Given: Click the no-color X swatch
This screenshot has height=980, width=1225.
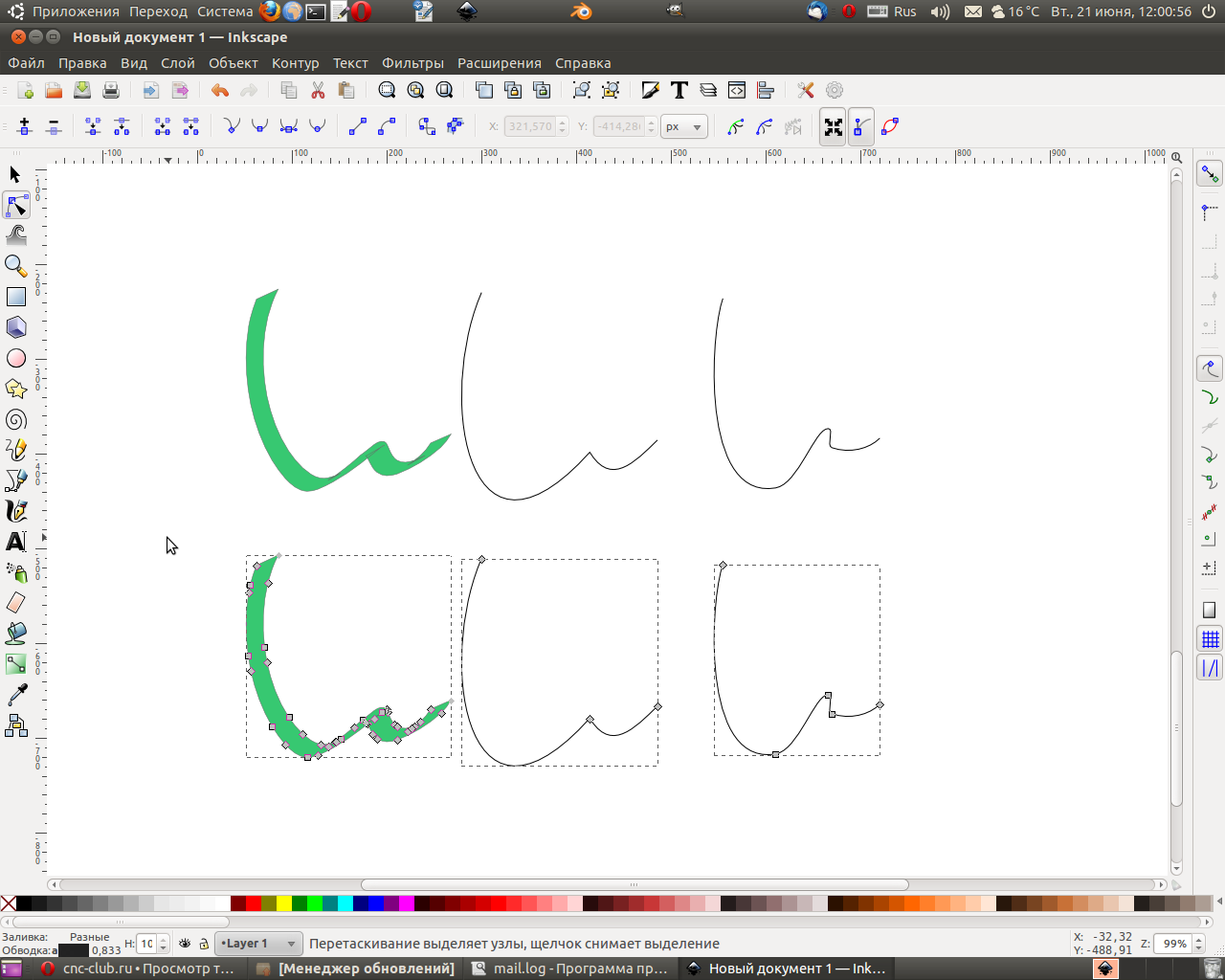Looking at the screenshot, I should tap(8, 902).
